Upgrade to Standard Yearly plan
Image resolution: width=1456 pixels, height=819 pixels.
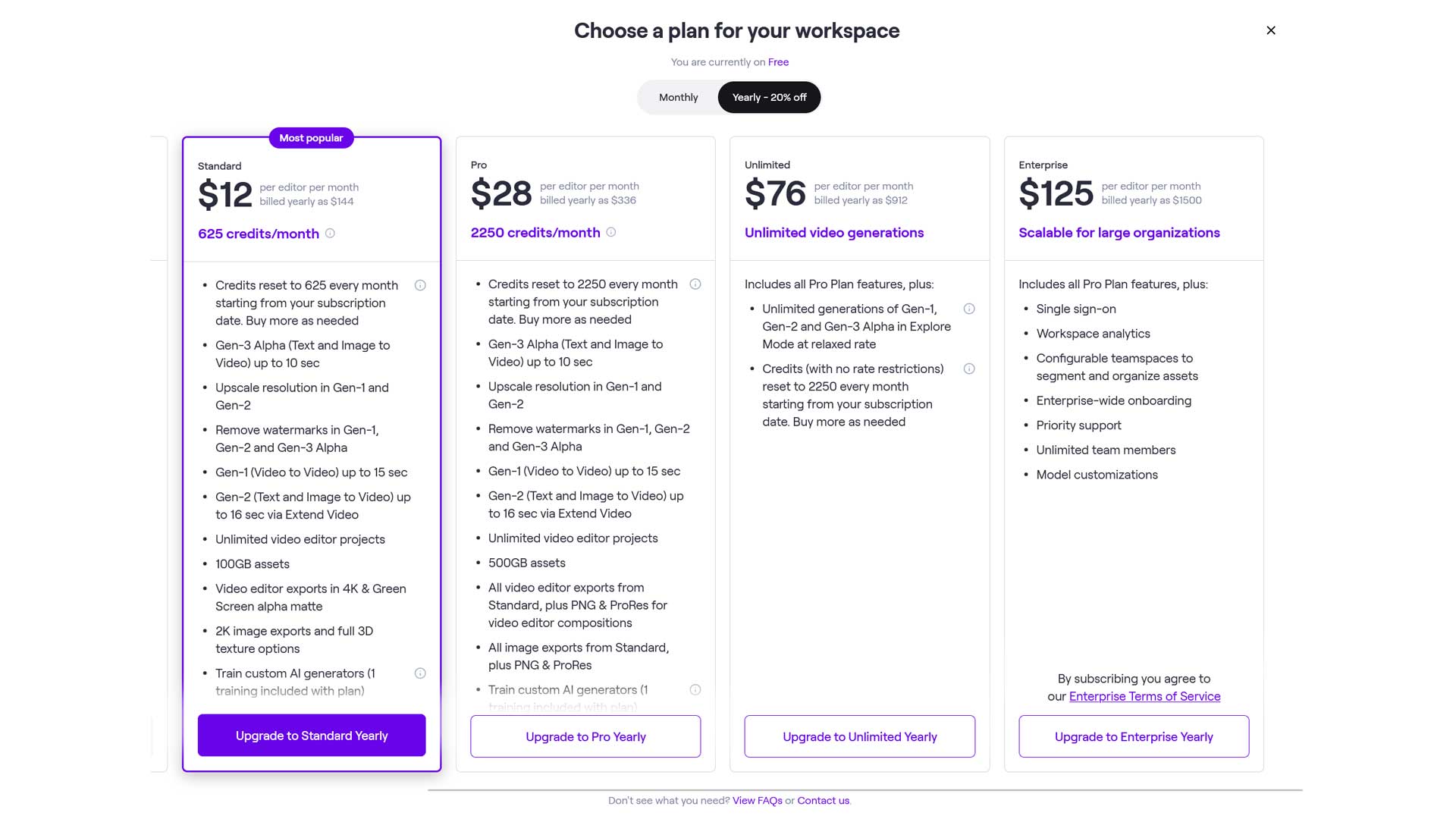tap(312, 736)
